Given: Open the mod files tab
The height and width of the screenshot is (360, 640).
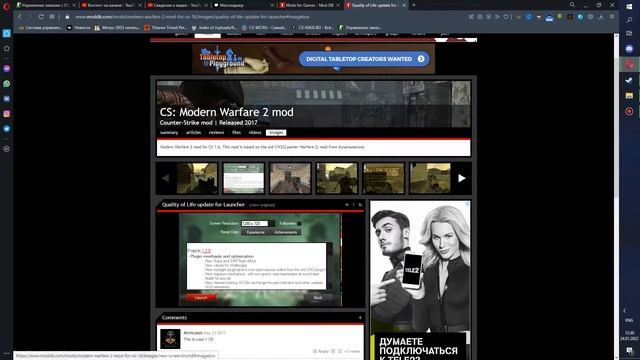Looking at the screenshot, I should (x=236, y=133).
